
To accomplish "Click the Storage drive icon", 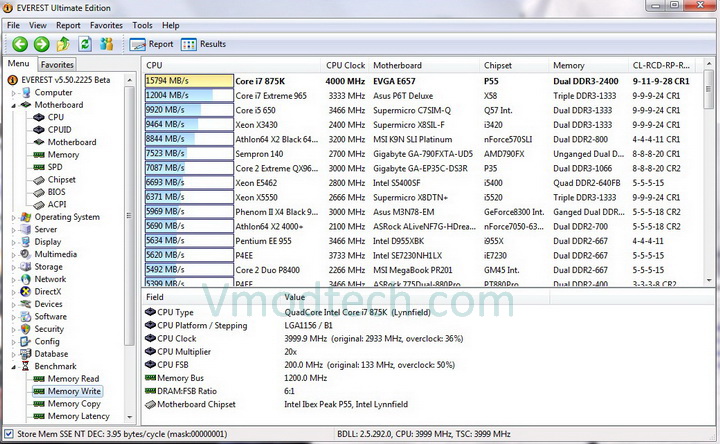I will click(x=26, y=266).
